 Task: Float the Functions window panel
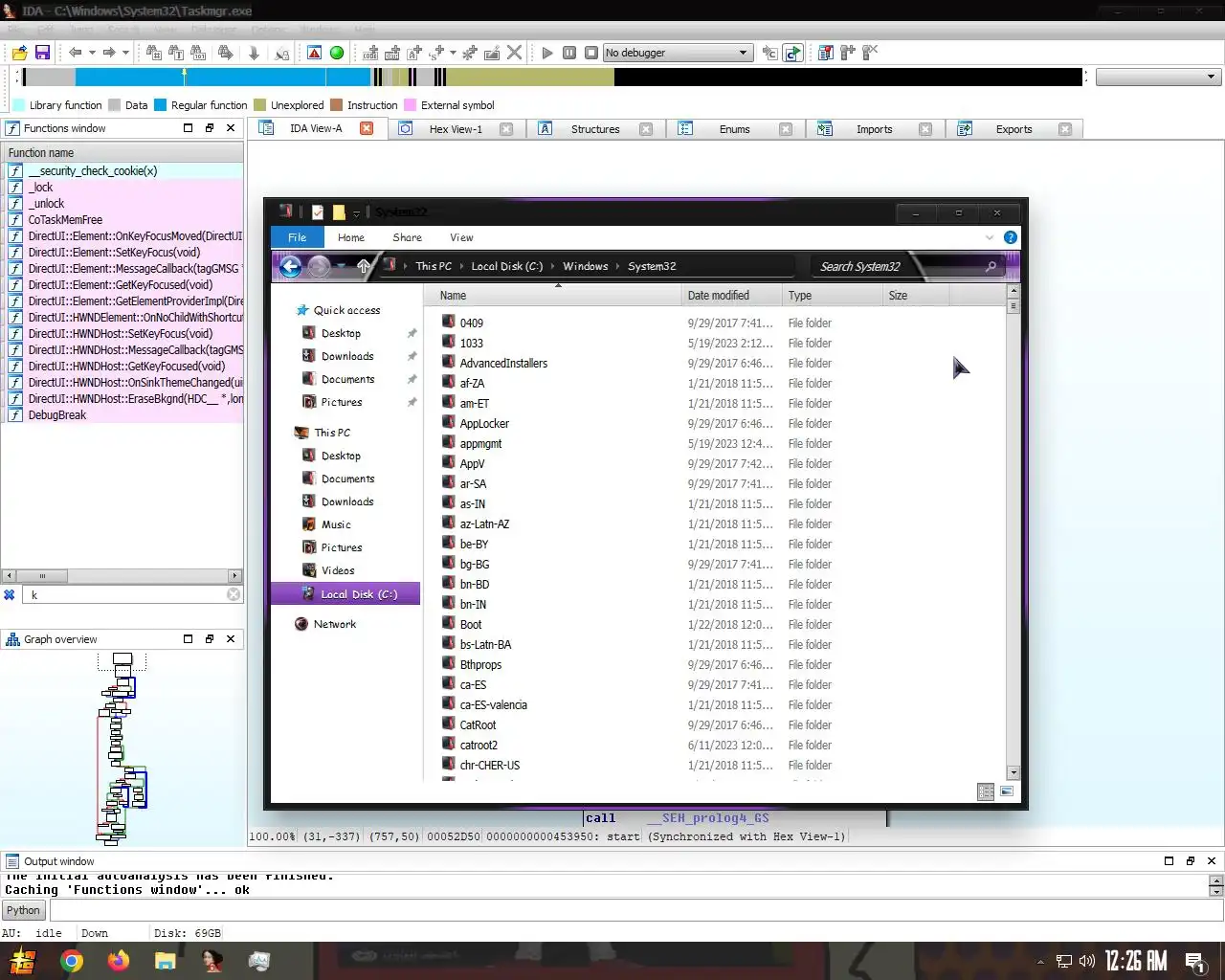coord(210,128)
